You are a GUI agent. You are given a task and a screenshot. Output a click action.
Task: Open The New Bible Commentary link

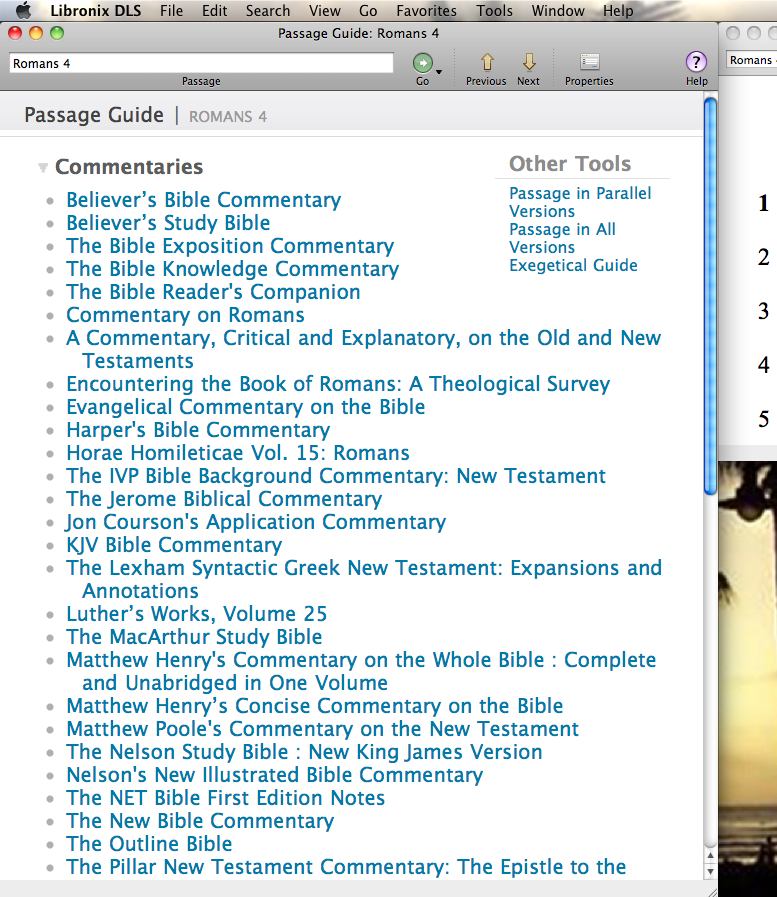pyautogui.click(x=200, y=821)
